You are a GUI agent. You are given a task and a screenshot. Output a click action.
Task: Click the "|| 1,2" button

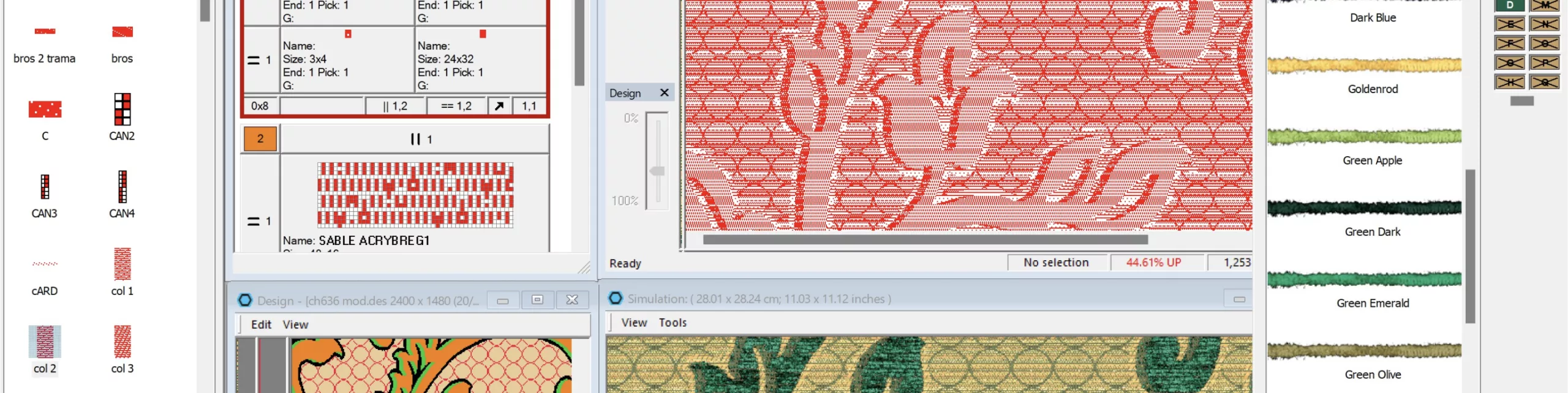pos(395,106)
